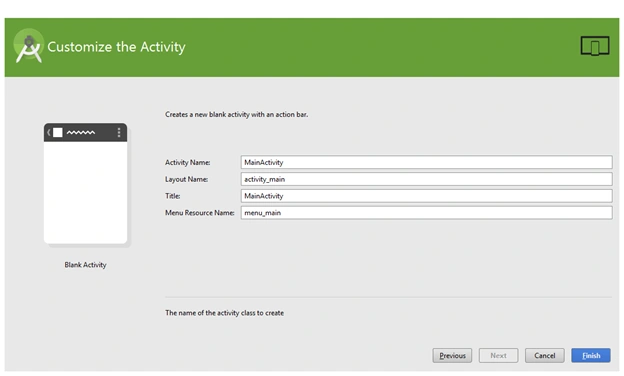Click the back chevron in activity preview
Screen dimensions: 624x376
[x=49, y=132]
